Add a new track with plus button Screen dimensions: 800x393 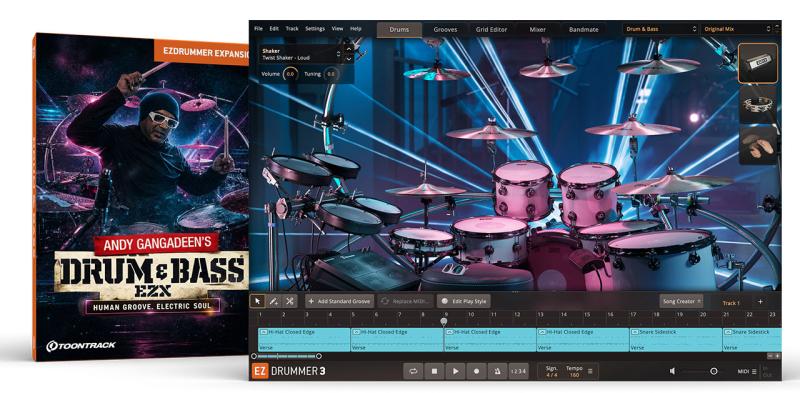(760, 302)
